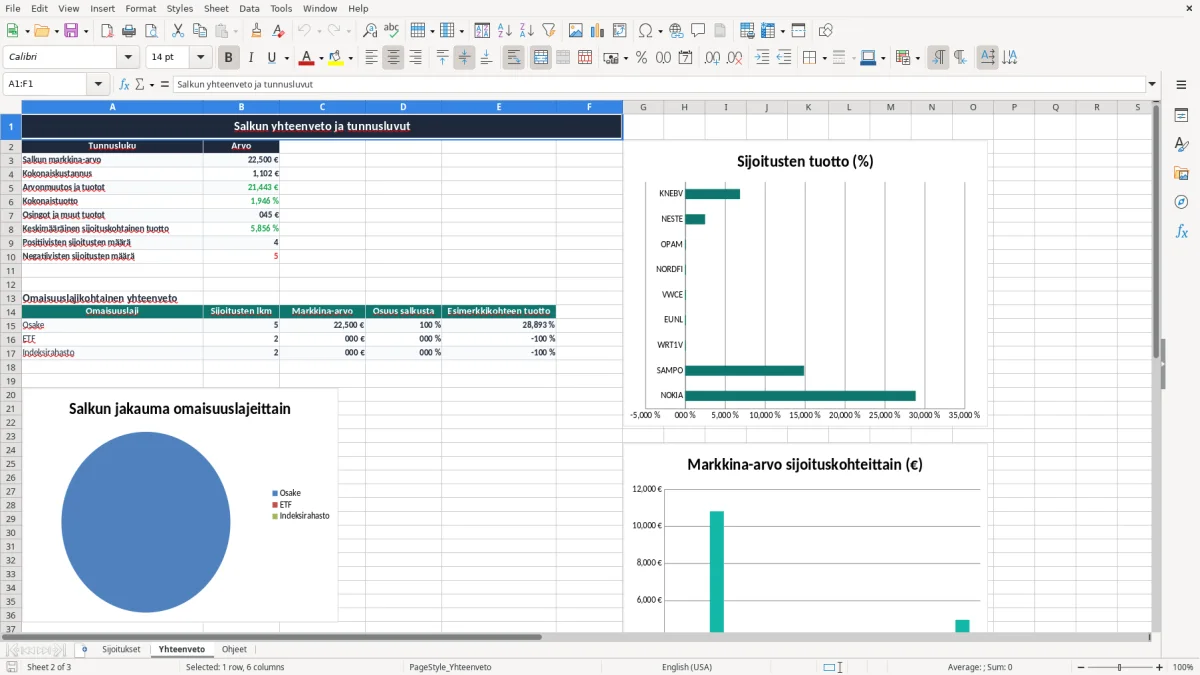Toggle Merge and Center Cells
This screenshot has height=675, width=1200.
[540, 58]
